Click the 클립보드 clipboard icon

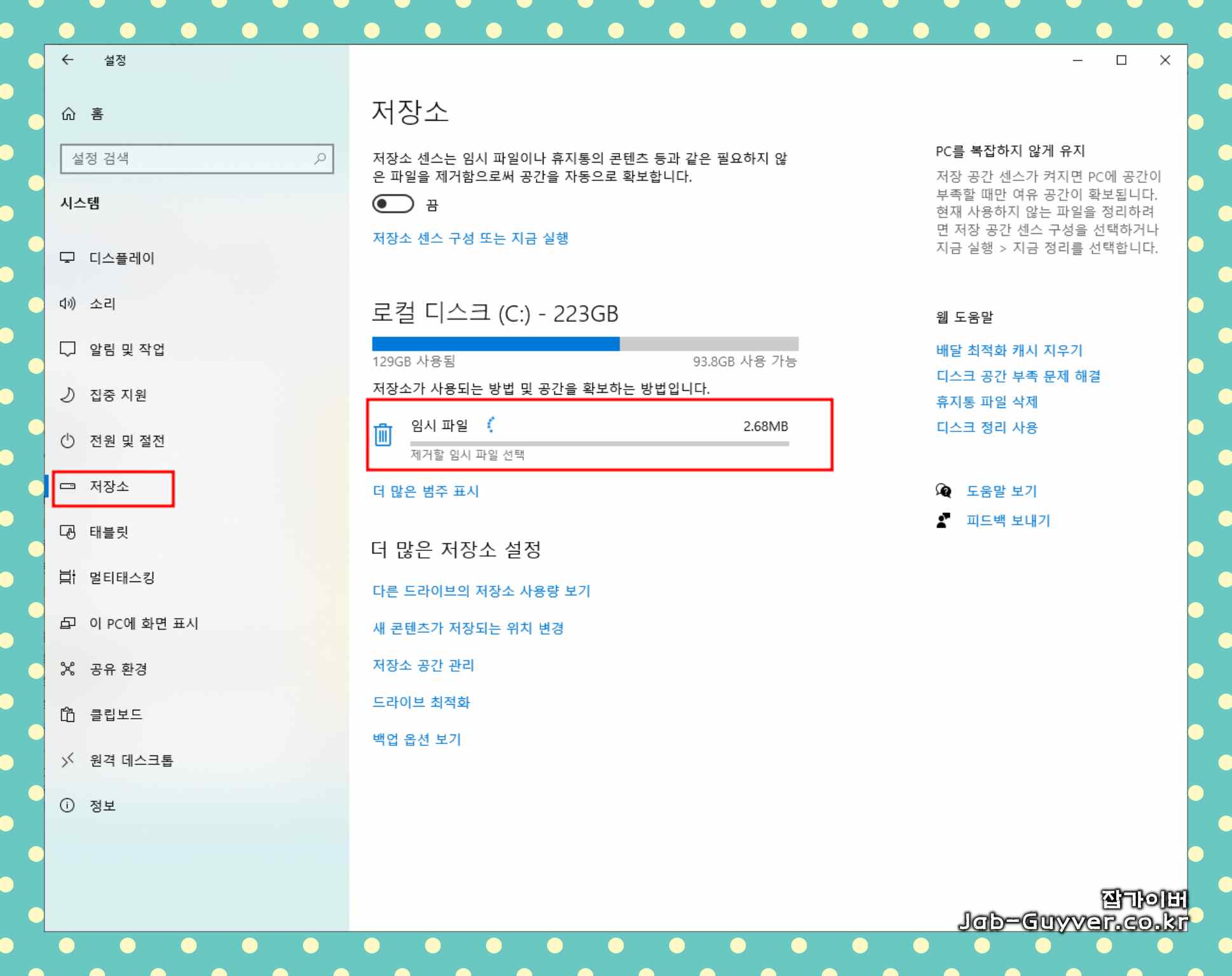[x=67, y=714]
